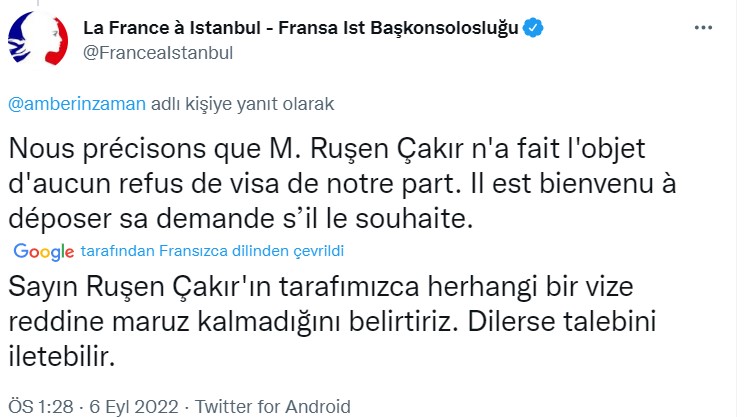
Task: Open the @FrancealIstanbul handle
Action: click(156, 52)
